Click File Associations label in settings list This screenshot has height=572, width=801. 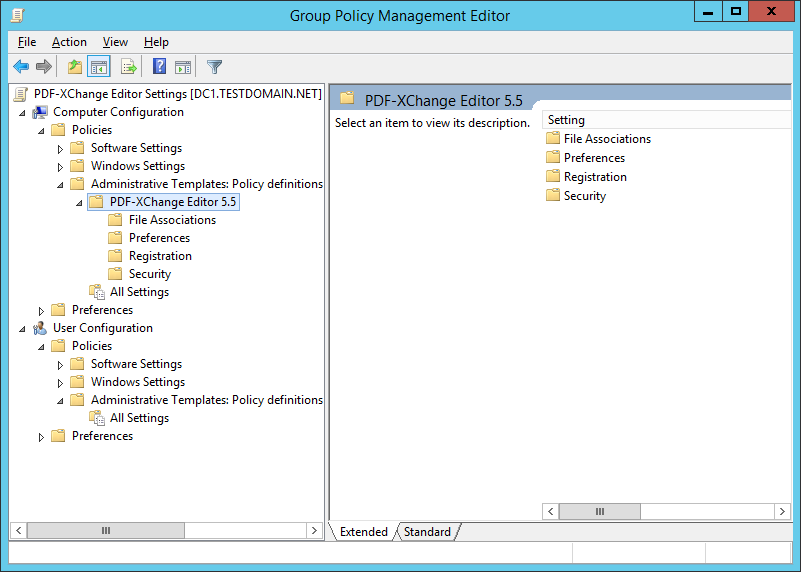[x=607, y=139]
